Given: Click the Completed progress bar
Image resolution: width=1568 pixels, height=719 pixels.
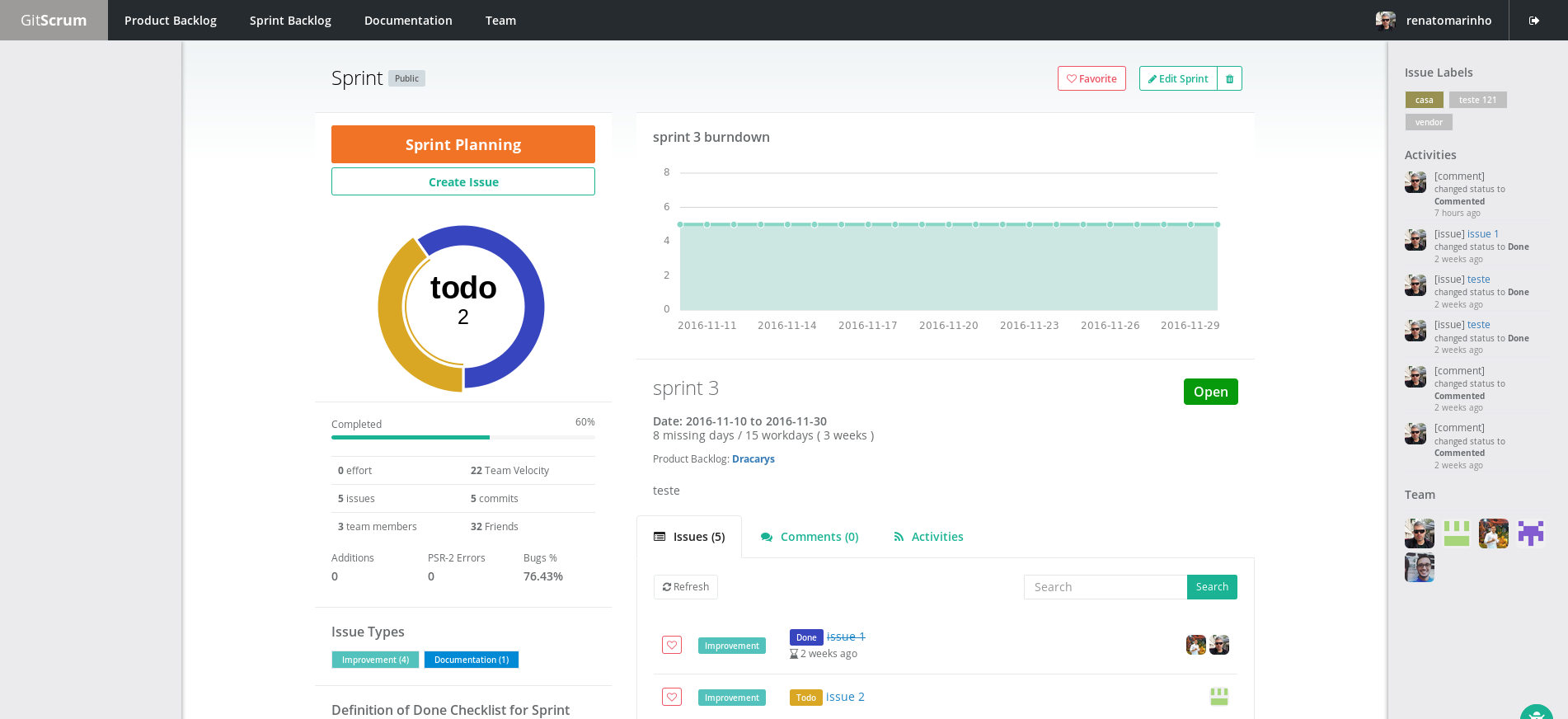Looking at the screenshot, I should pos(463,437).
